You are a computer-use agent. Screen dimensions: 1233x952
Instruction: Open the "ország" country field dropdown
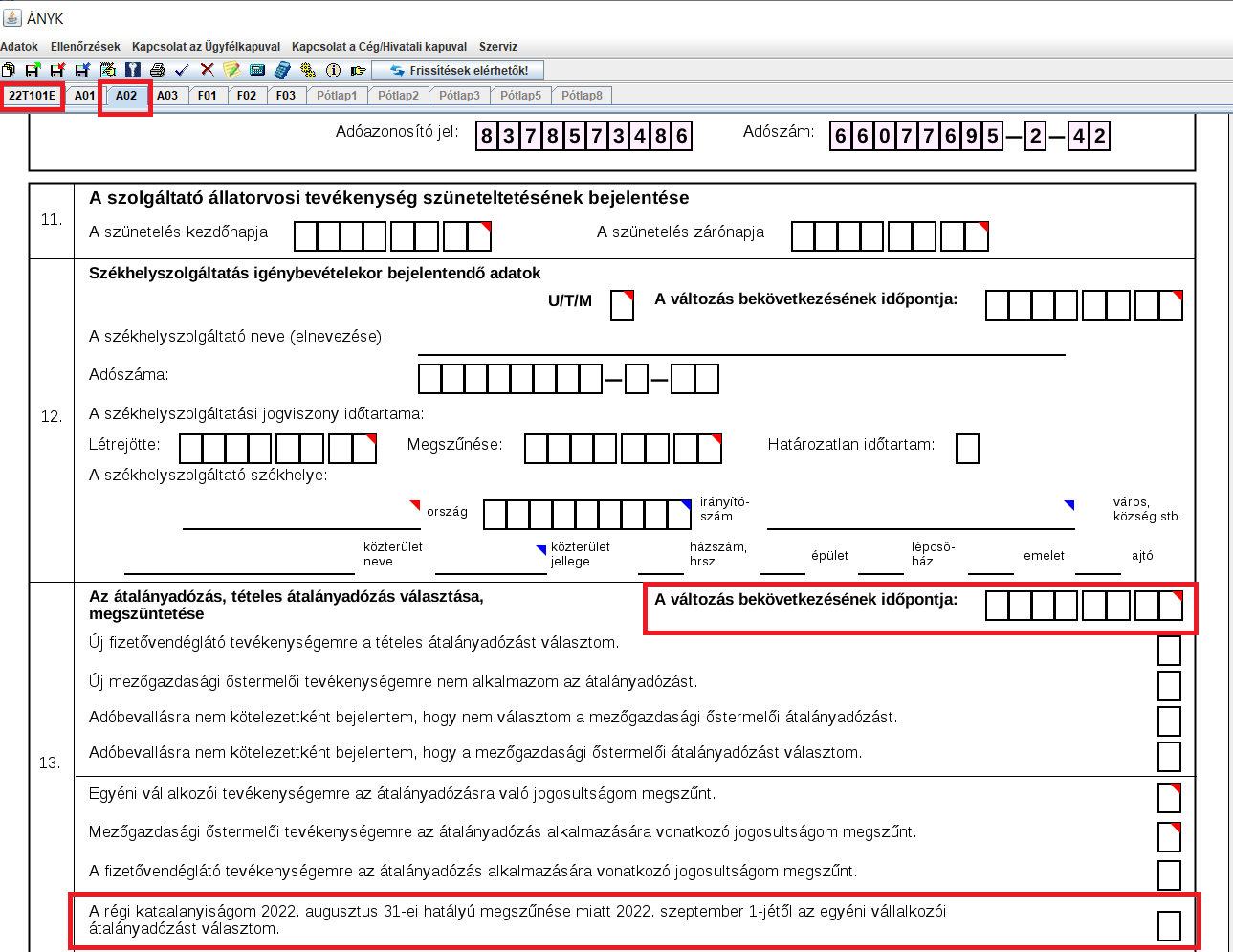(x=301, y=517)
